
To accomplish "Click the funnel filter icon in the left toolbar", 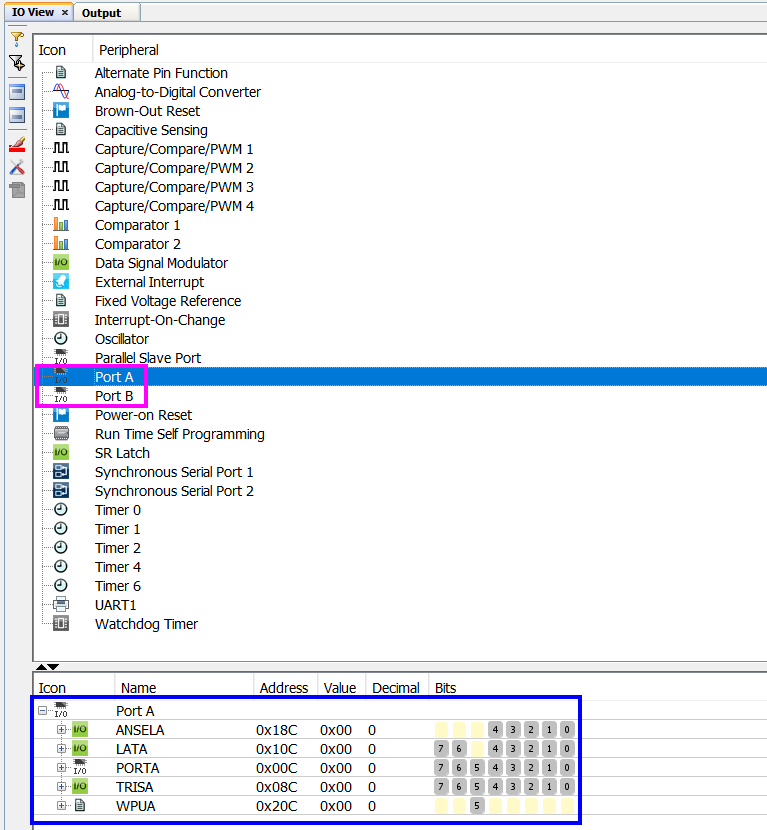I will 17,39.
